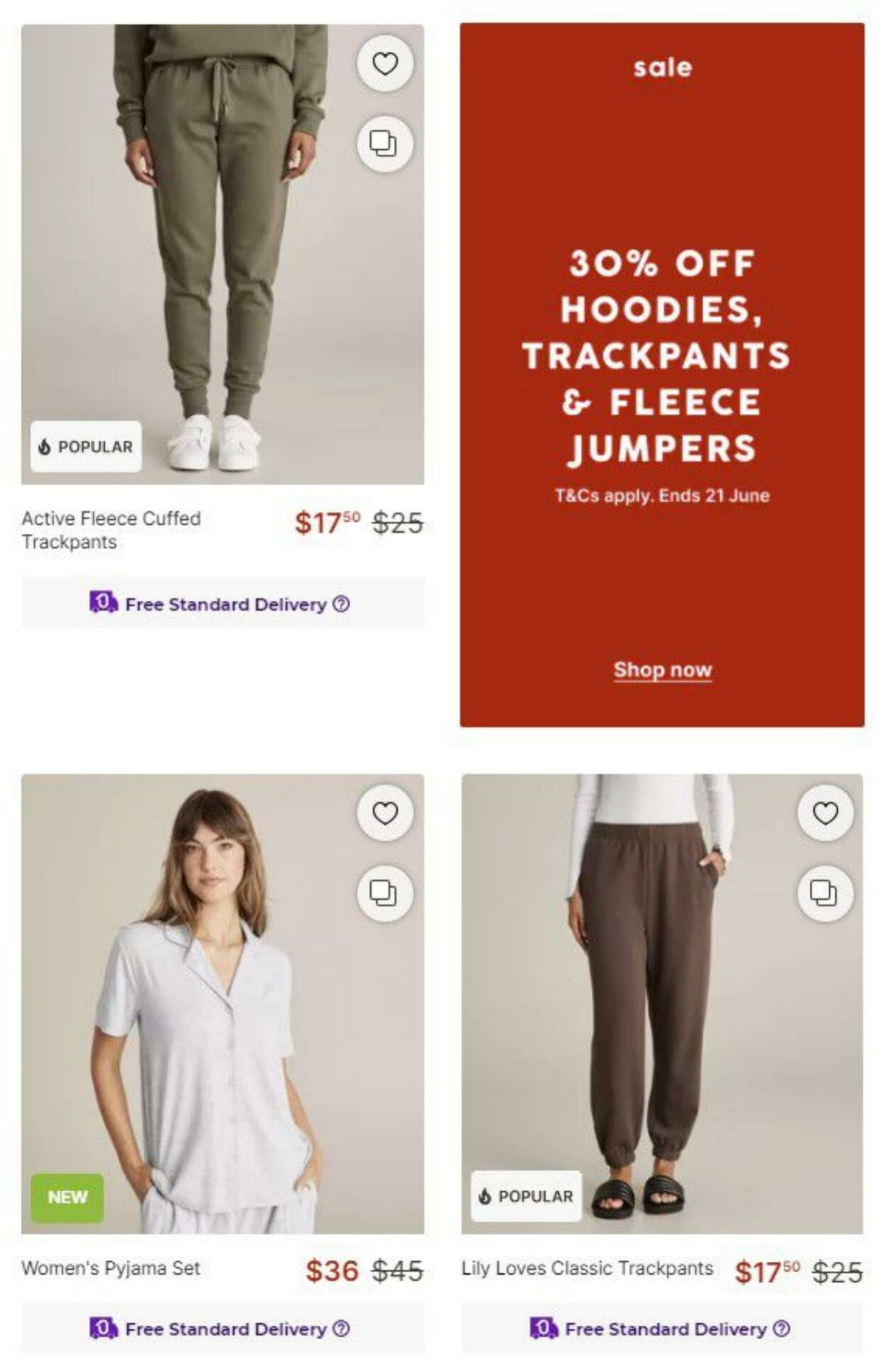Viewport: 888px width, 1372px height.
Task: Click the 30% off hoodies sale banner
Action: (x=662, y=375)
